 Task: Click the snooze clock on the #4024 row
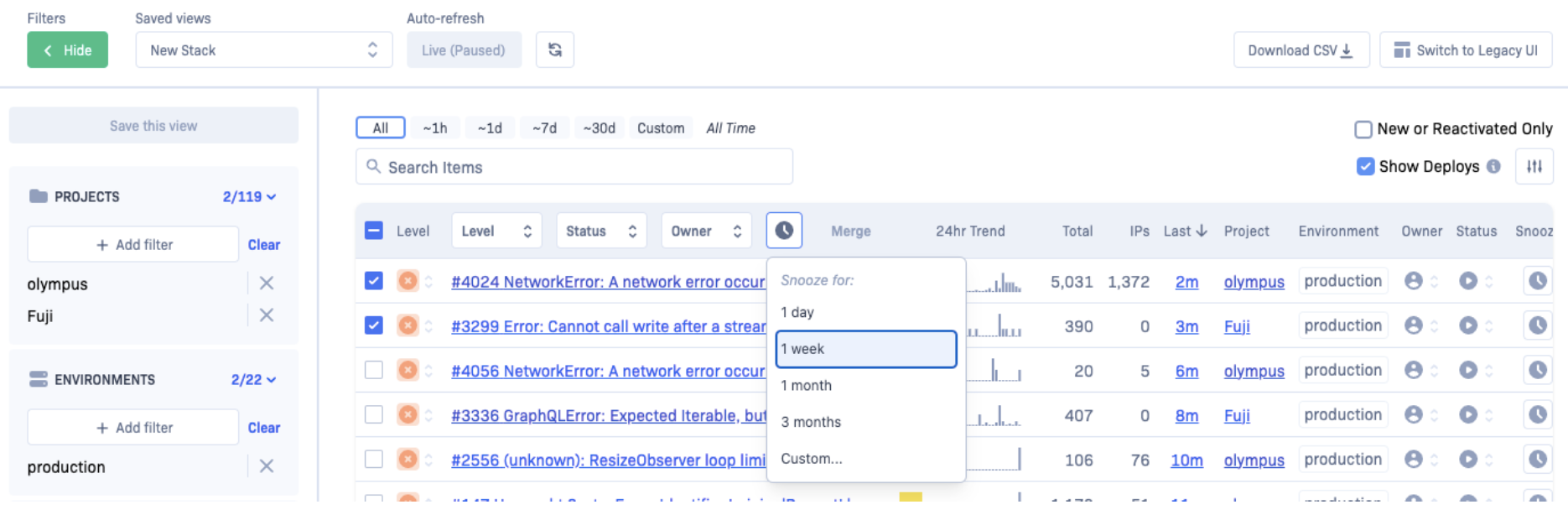tap(1537, 281)
